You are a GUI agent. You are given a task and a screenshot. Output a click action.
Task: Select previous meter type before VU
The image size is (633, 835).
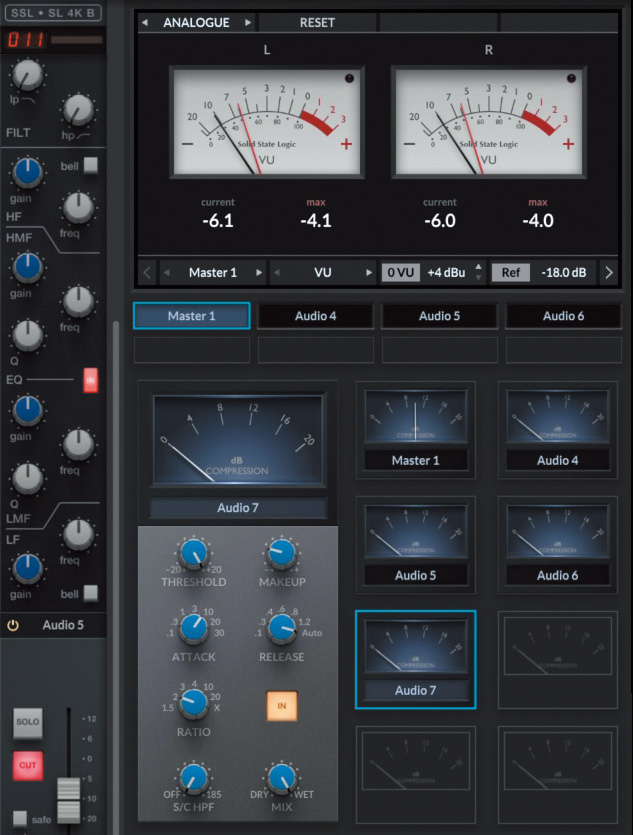[x=277, y=273]
